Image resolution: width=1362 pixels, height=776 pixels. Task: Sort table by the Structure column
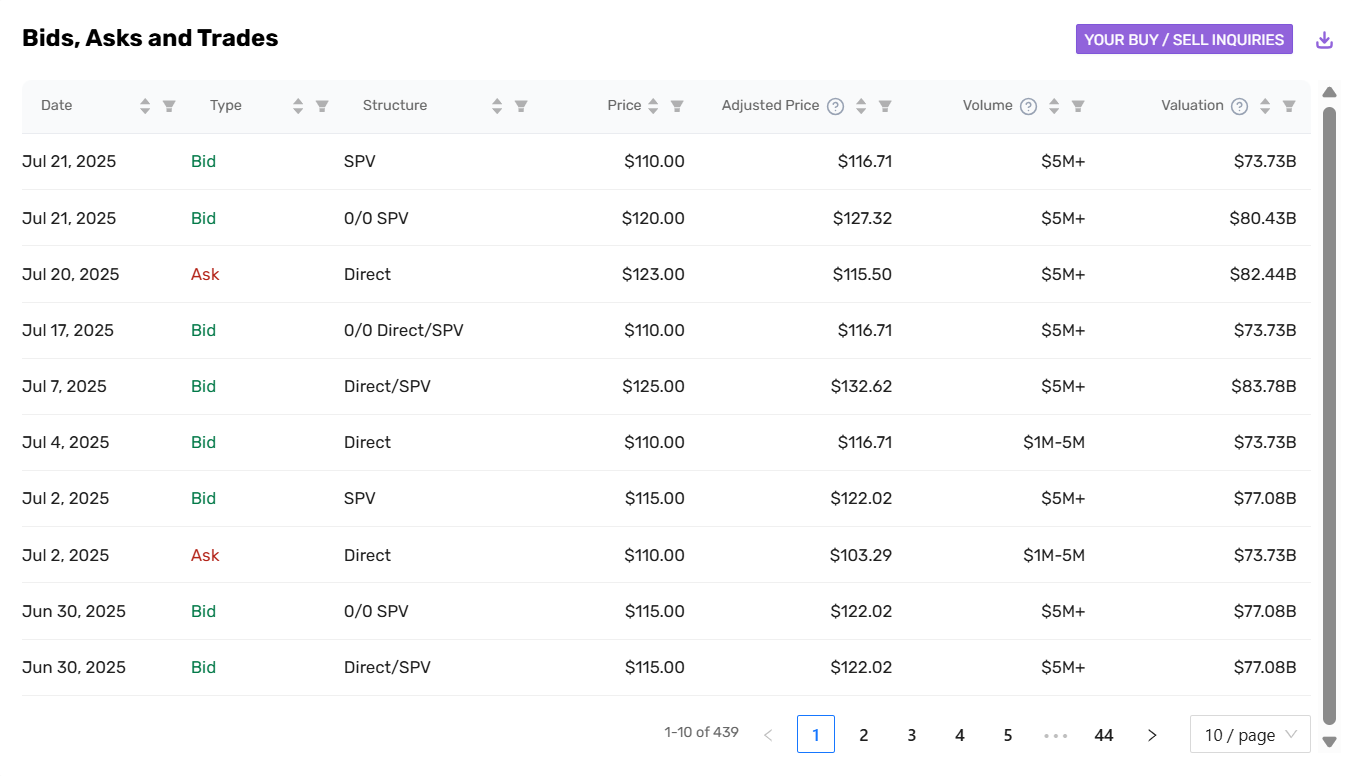[497, 106]
